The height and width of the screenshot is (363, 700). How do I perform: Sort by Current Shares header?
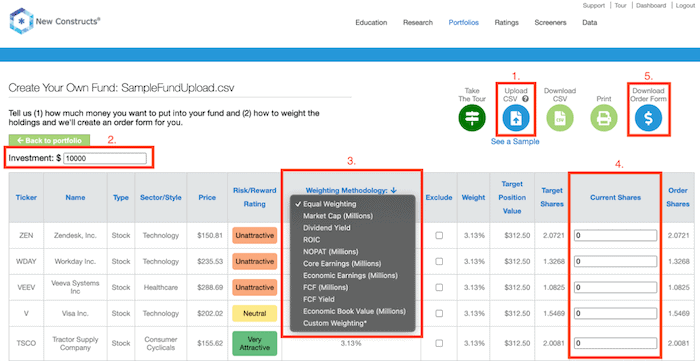[x=615, y=197]
